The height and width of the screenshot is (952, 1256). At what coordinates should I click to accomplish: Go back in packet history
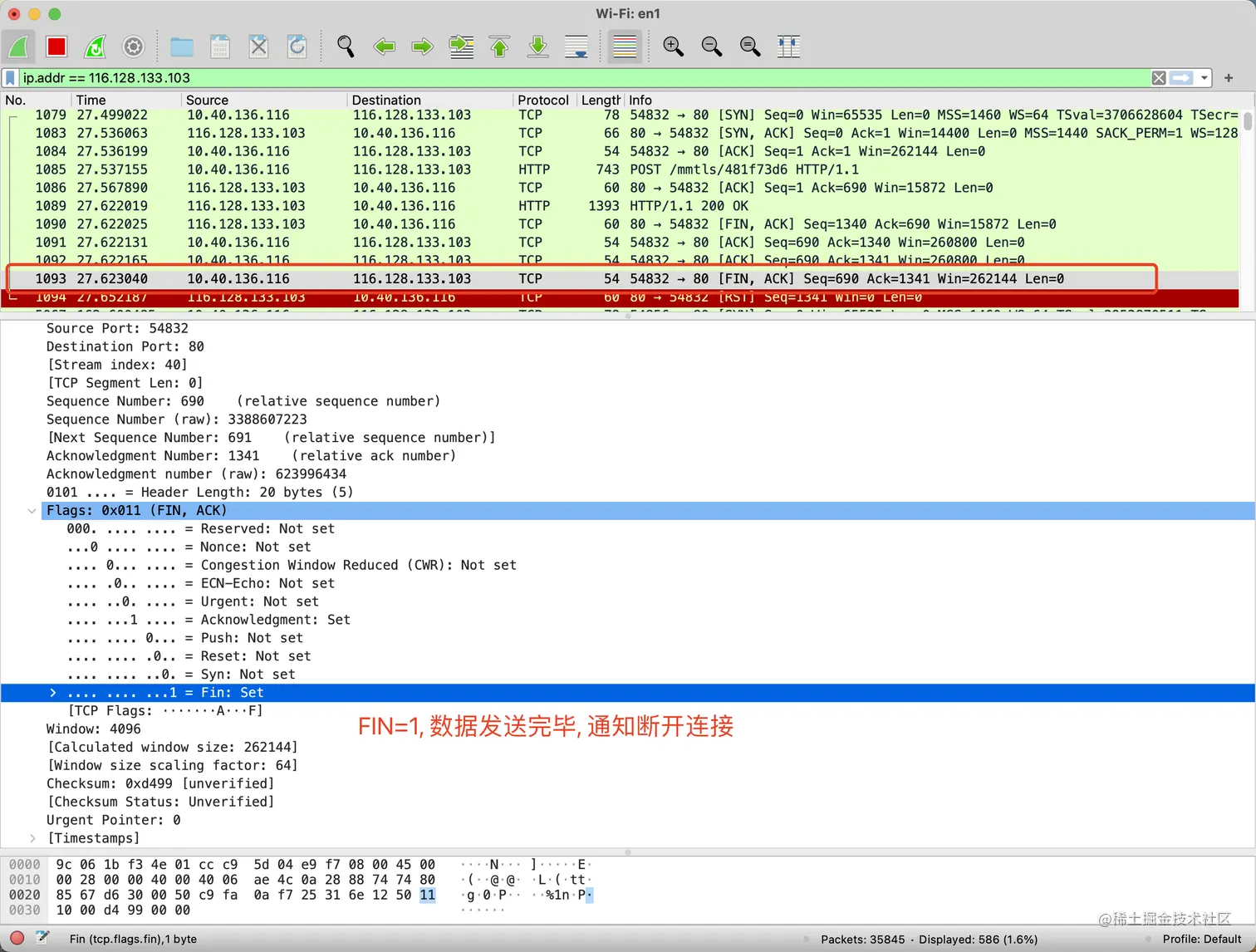coord(384,47)
